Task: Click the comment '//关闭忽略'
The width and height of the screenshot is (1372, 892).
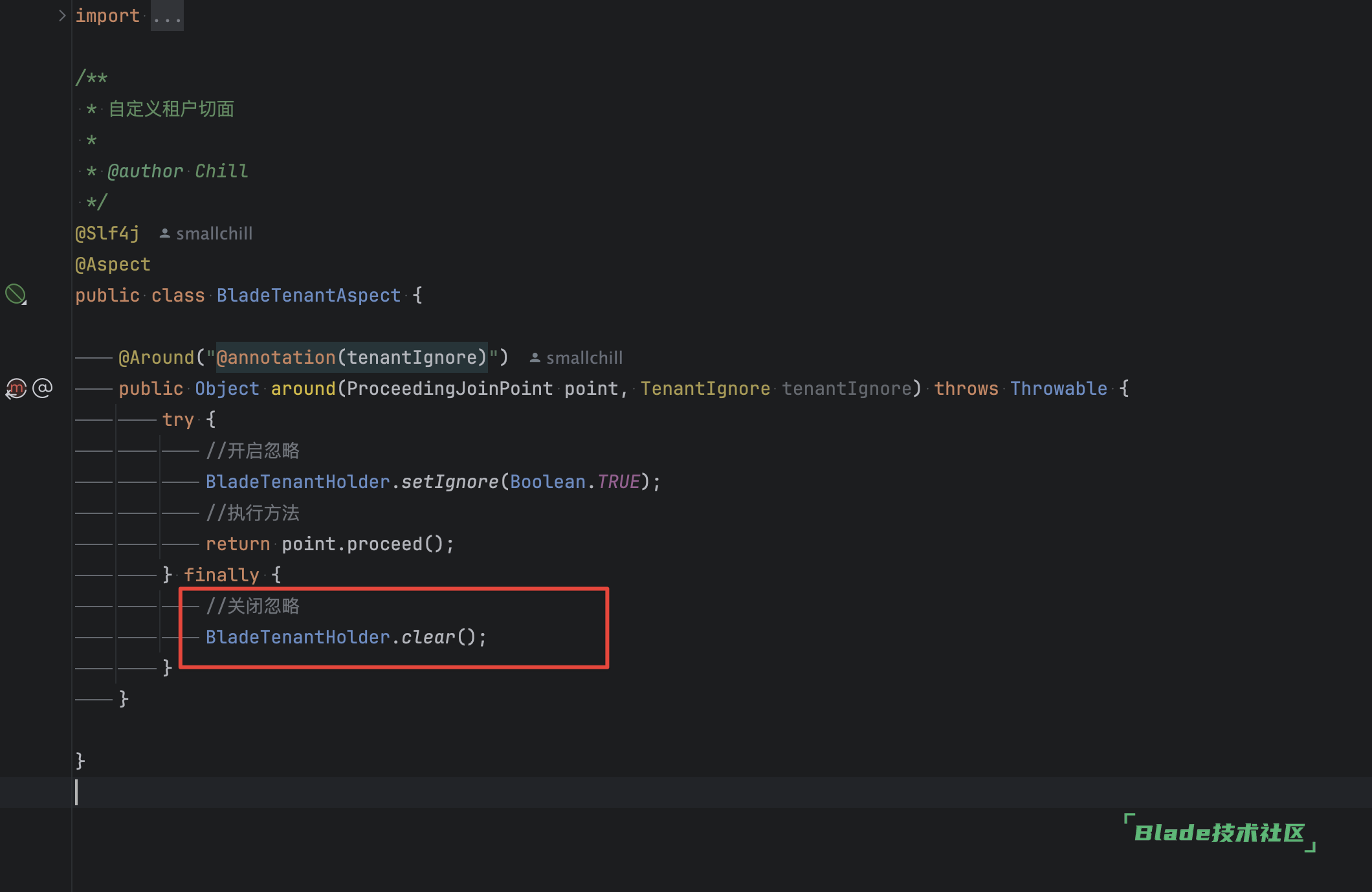Action: (x=252, y=606)
